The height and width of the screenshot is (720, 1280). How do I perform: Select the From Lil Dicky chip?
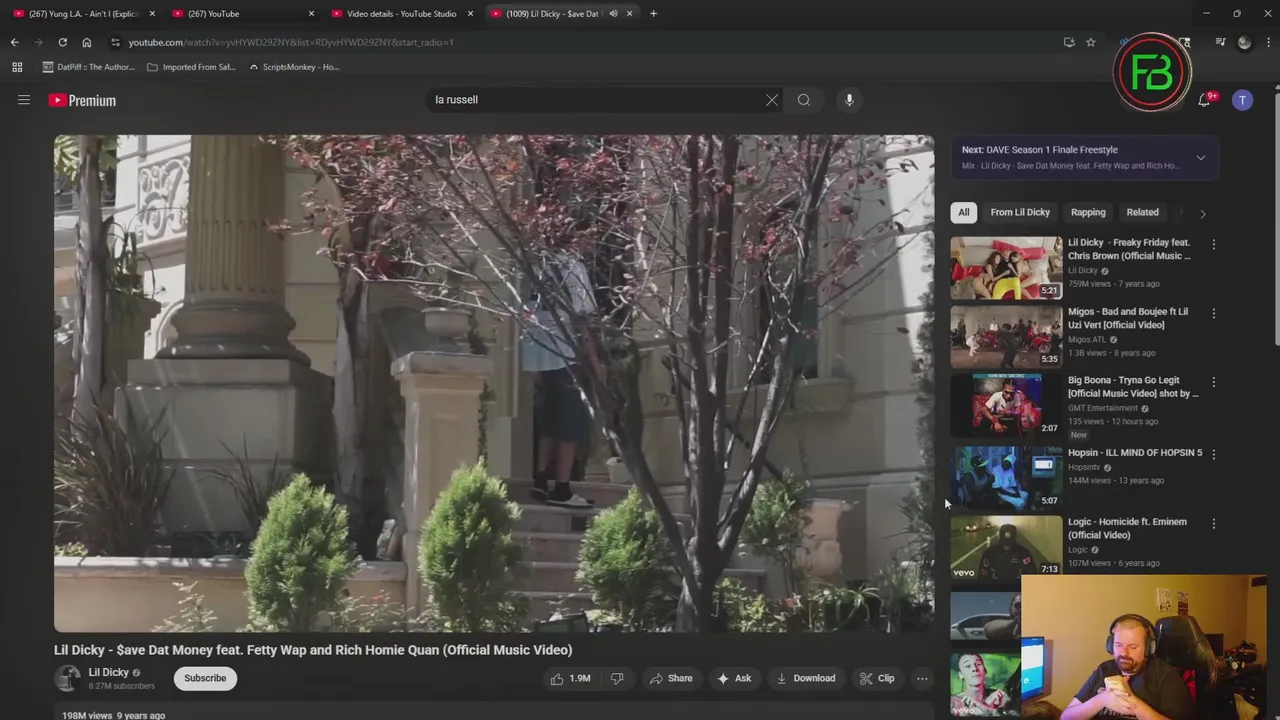click(1020, 212)
